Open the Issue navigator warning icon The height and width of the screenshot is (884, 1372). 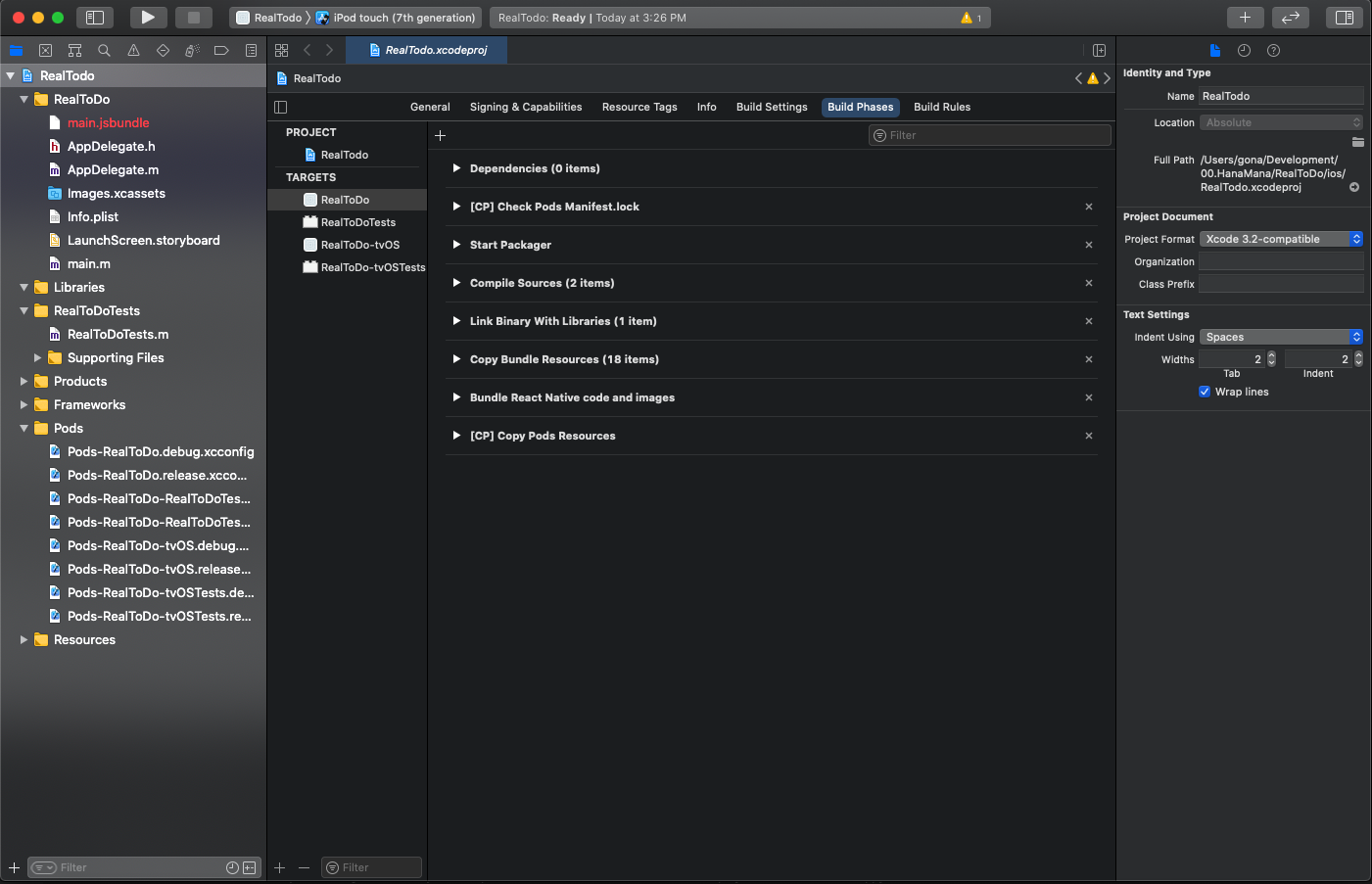[133, 50]
